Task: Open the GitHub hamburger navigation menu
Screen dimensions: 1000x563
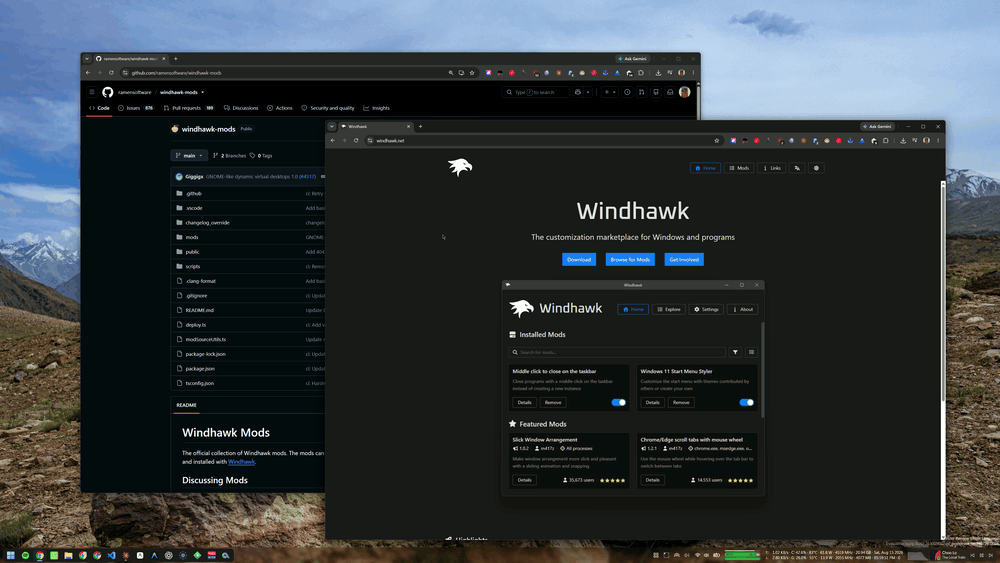Action: point(92,92)
